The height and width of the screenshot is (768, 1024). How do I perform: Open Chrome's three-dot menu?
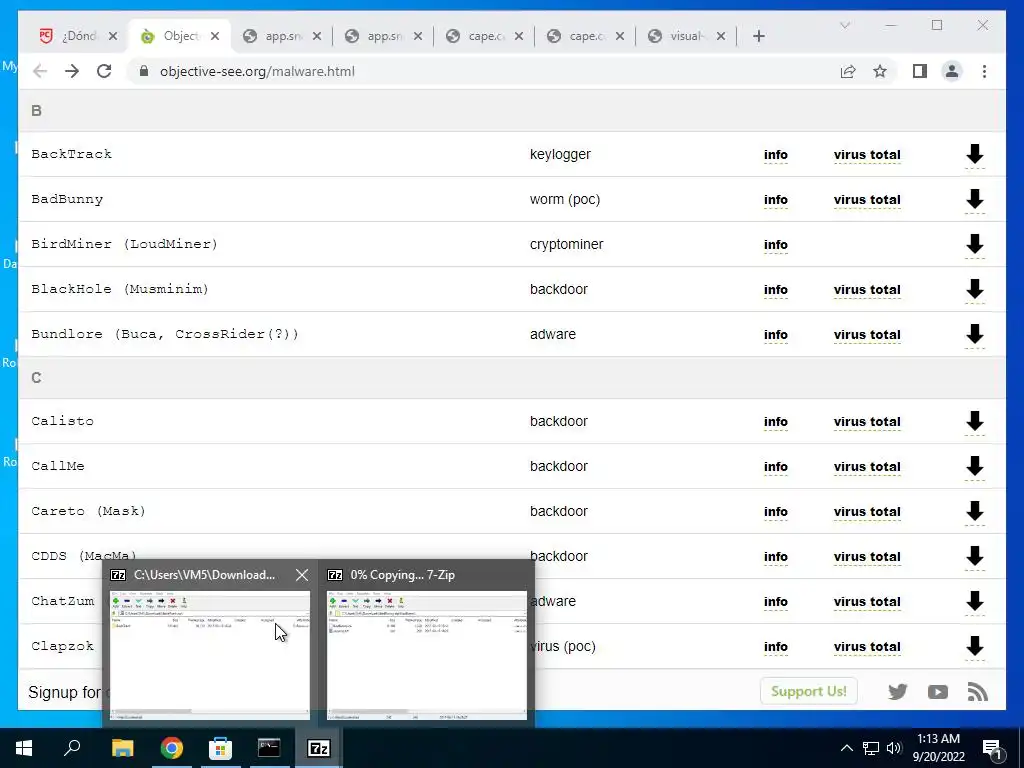pyautogui.click(x=984, y=71)
